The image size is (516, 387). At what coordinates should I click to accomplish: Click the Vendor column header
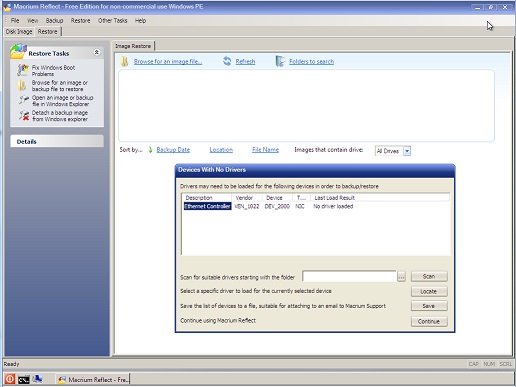tap(247, 198)
